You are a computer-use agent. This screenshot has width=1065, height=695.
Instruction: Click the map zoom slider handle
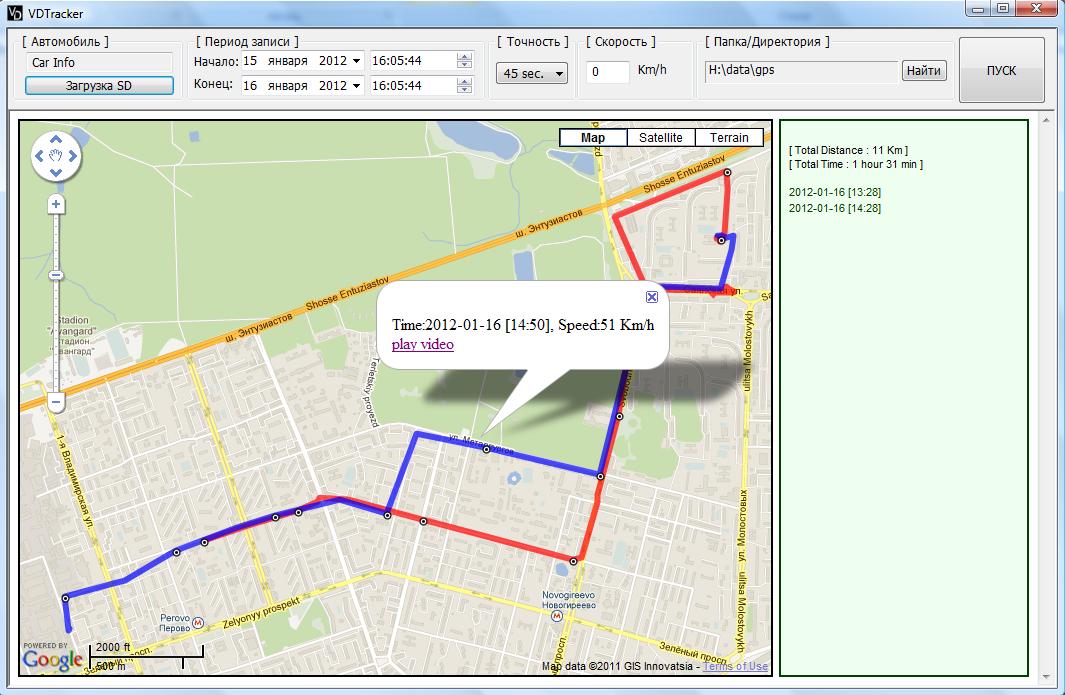(x=56, y=275)
